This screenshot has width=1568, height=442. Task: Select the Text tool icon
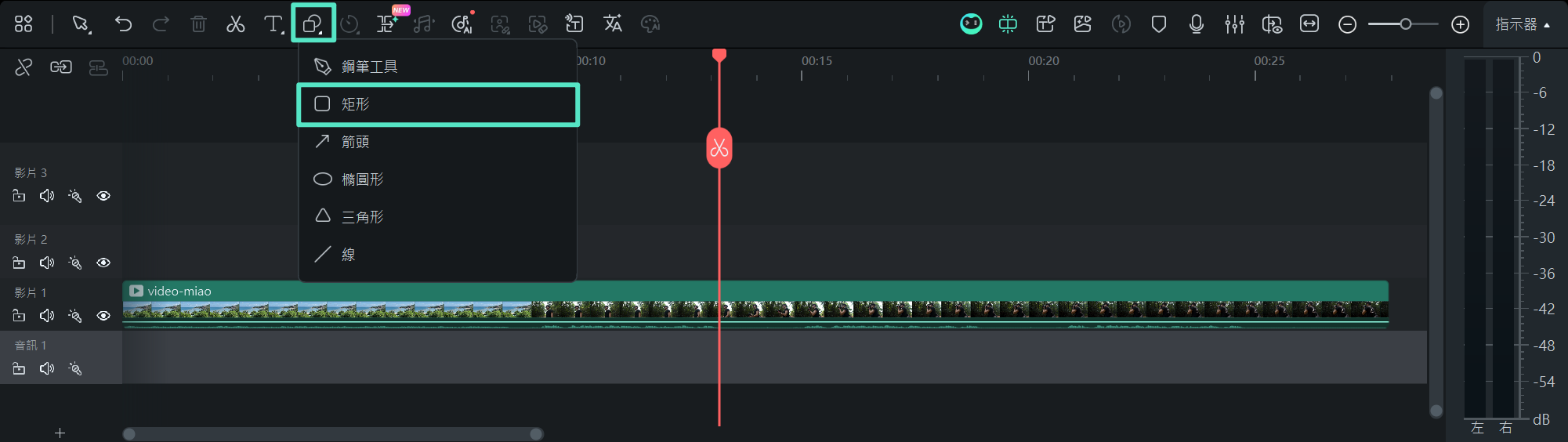(273, 24)
